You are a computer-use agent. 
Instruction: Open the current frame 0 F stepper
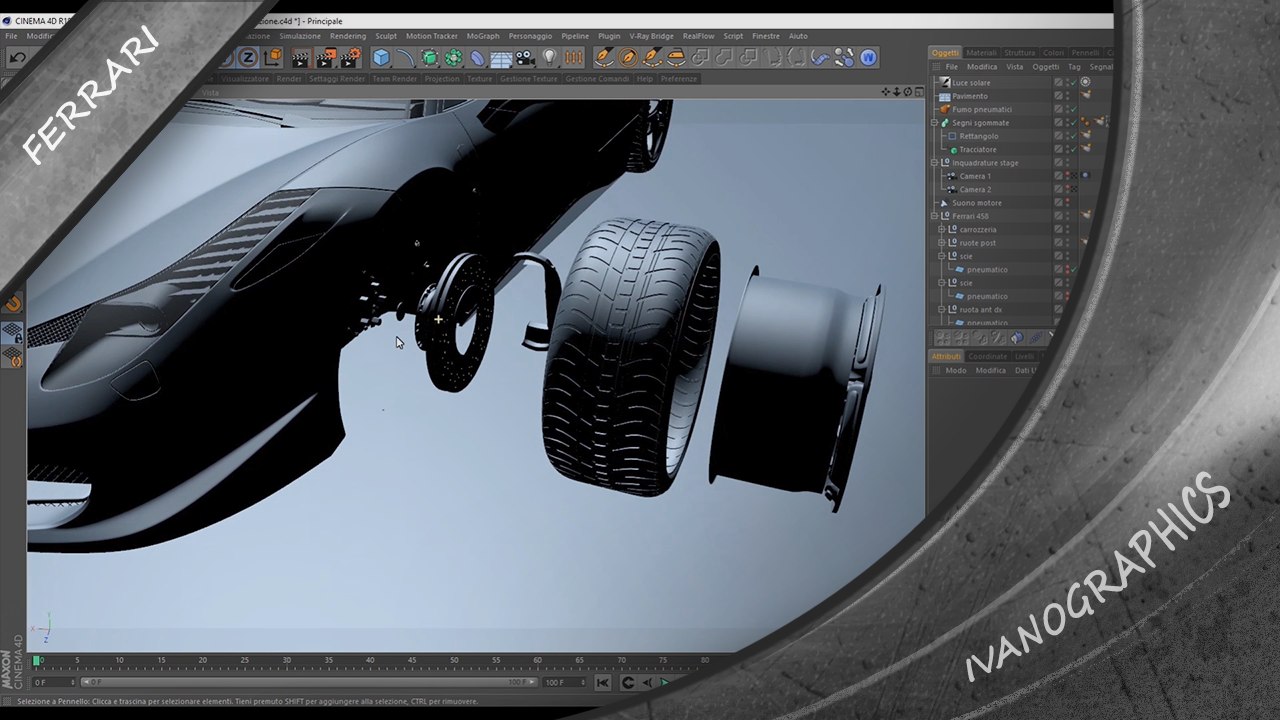[x=74, y=682]
